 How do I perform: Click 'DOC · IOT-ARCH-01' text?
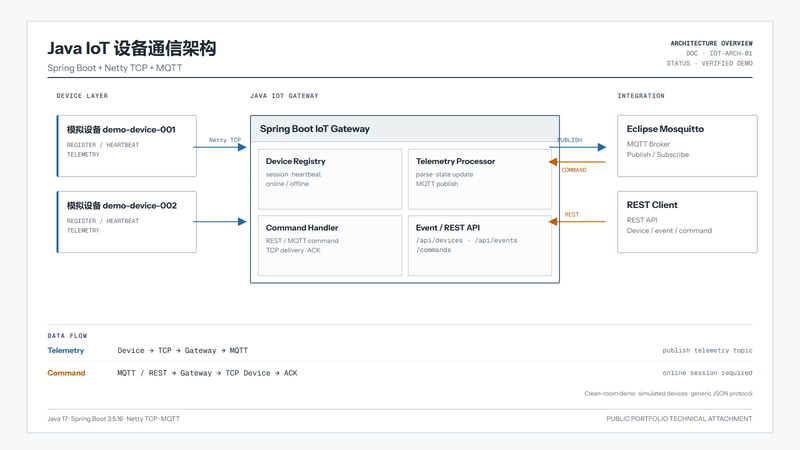(719, 53)
